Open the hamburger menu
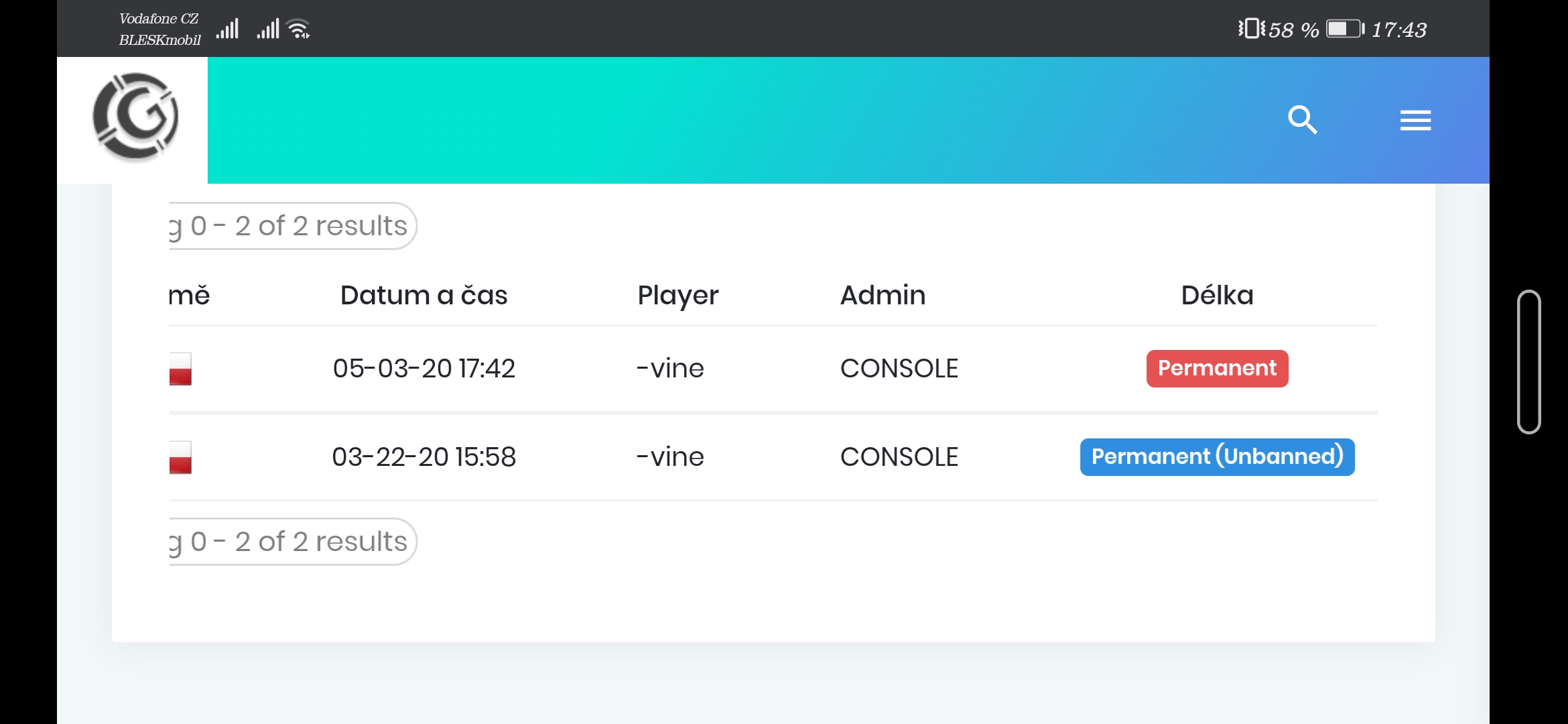The width and height of the screenshot is (1568, 724). (1415, 121)
